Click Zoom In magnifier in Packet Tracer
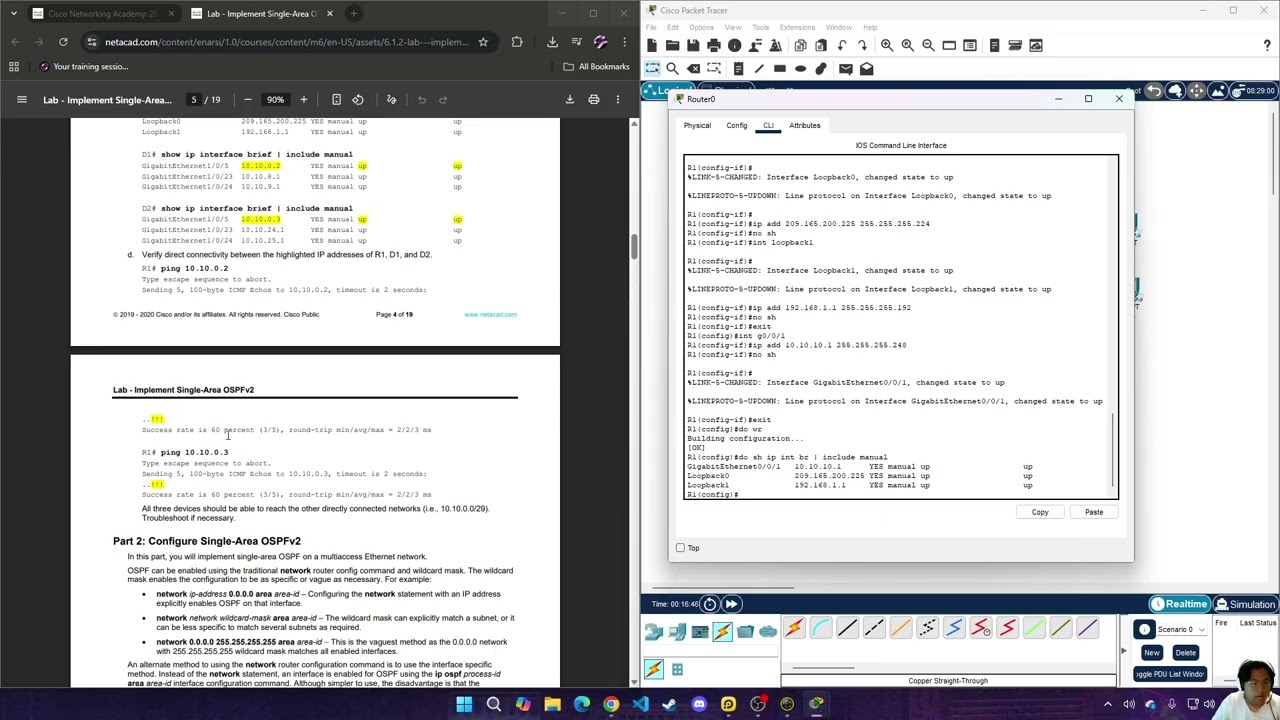The image size is (1280, 720). [x=887, y=45]
